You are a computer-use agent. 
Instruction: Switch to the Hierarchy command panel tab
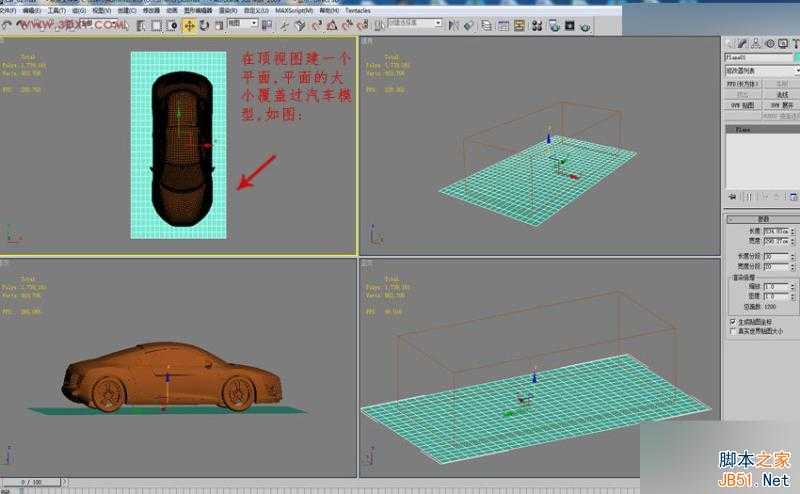[x=756, y=43]
